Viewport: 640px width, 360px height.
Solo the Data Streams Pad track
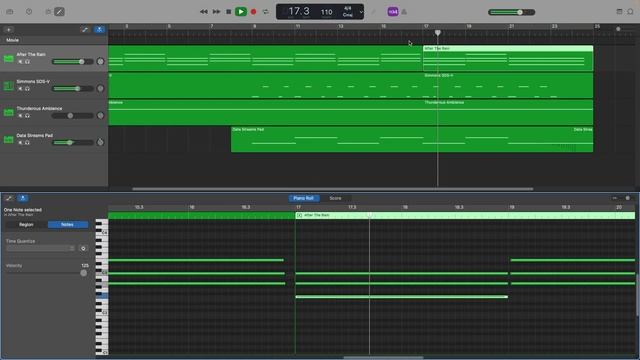click(27, 142)
